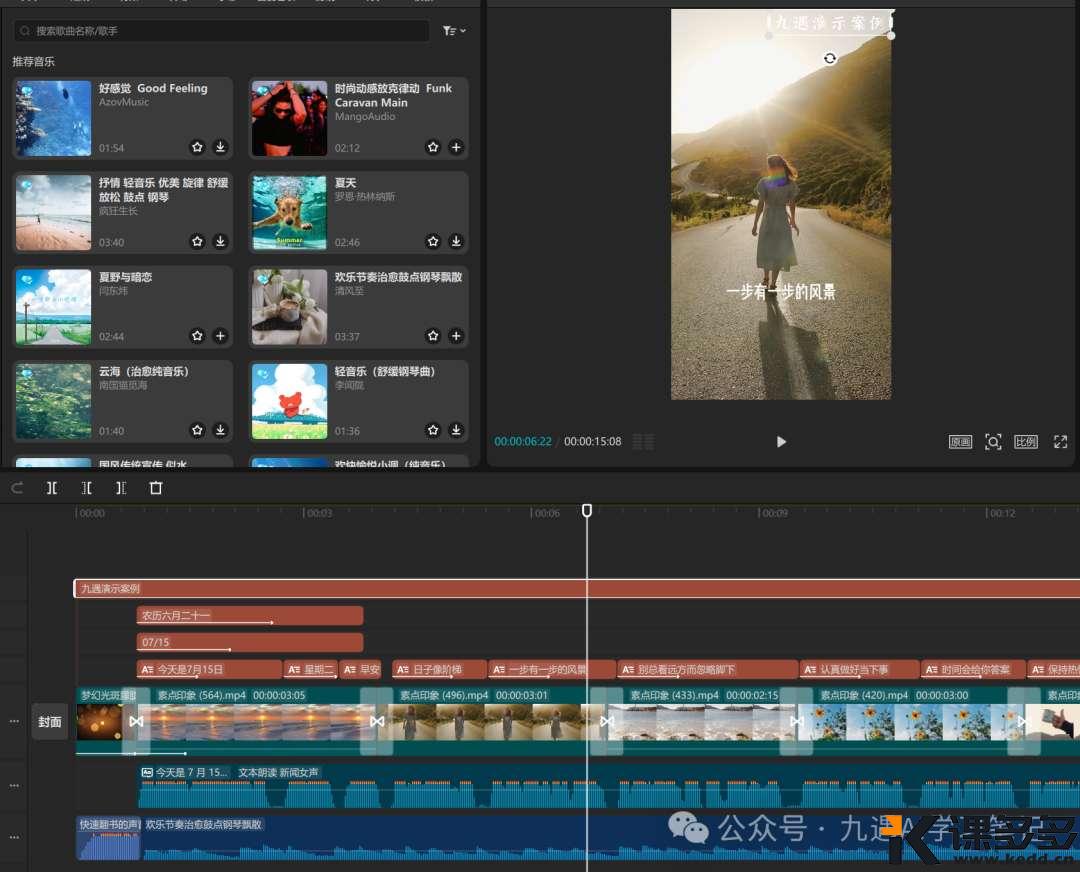Image resolution: width=1080 pixels, height=872 pixels.
Task: Select the 早安 subtitle clip
Action: point(360,669)
